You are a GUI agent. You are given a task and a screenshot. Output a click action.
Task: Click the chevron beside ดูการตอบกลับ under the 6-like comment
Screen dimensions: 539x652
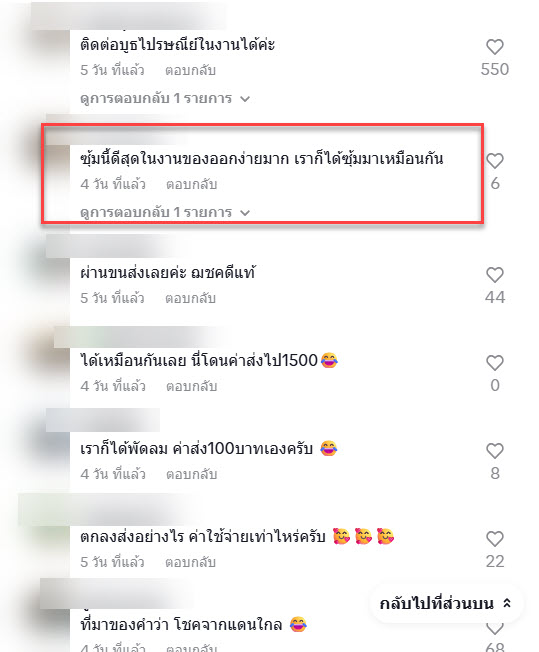click(245, 213)
